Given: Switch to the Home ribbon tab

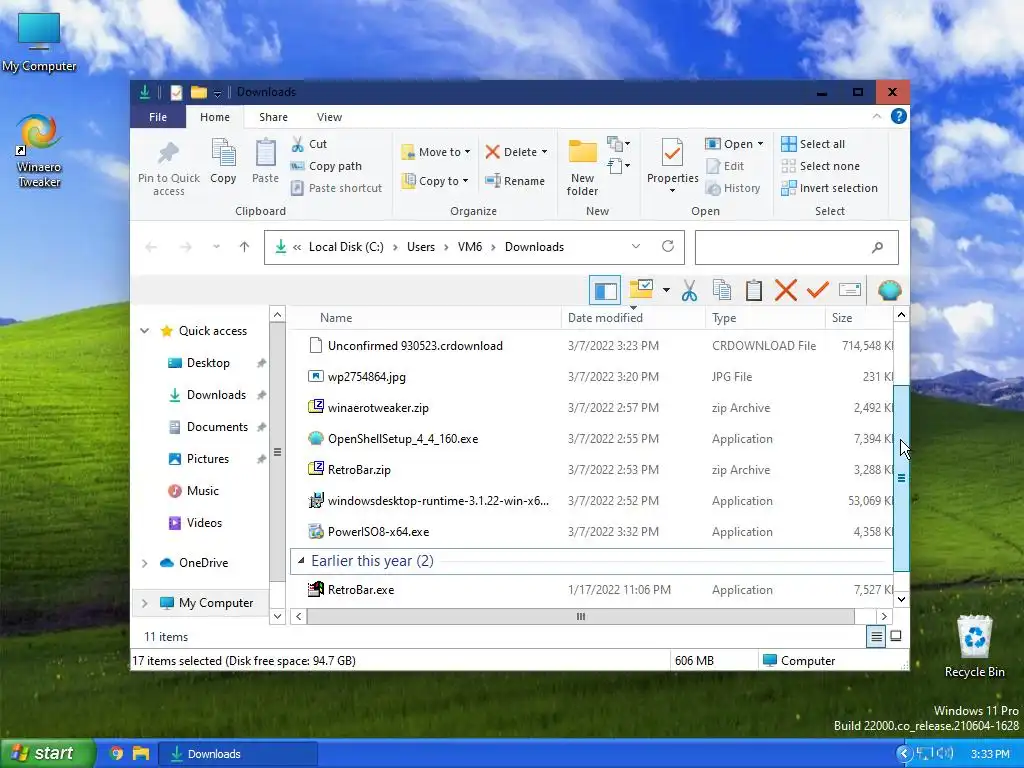Looking at the screenshot, I should click(x=215, y=117).
